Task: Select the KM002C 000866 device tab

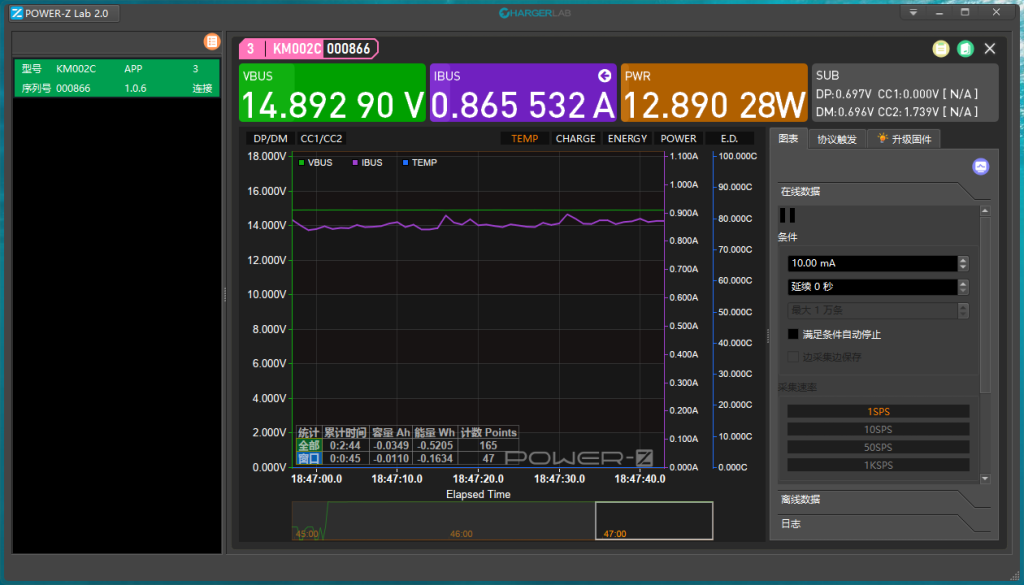Action: 308,49
